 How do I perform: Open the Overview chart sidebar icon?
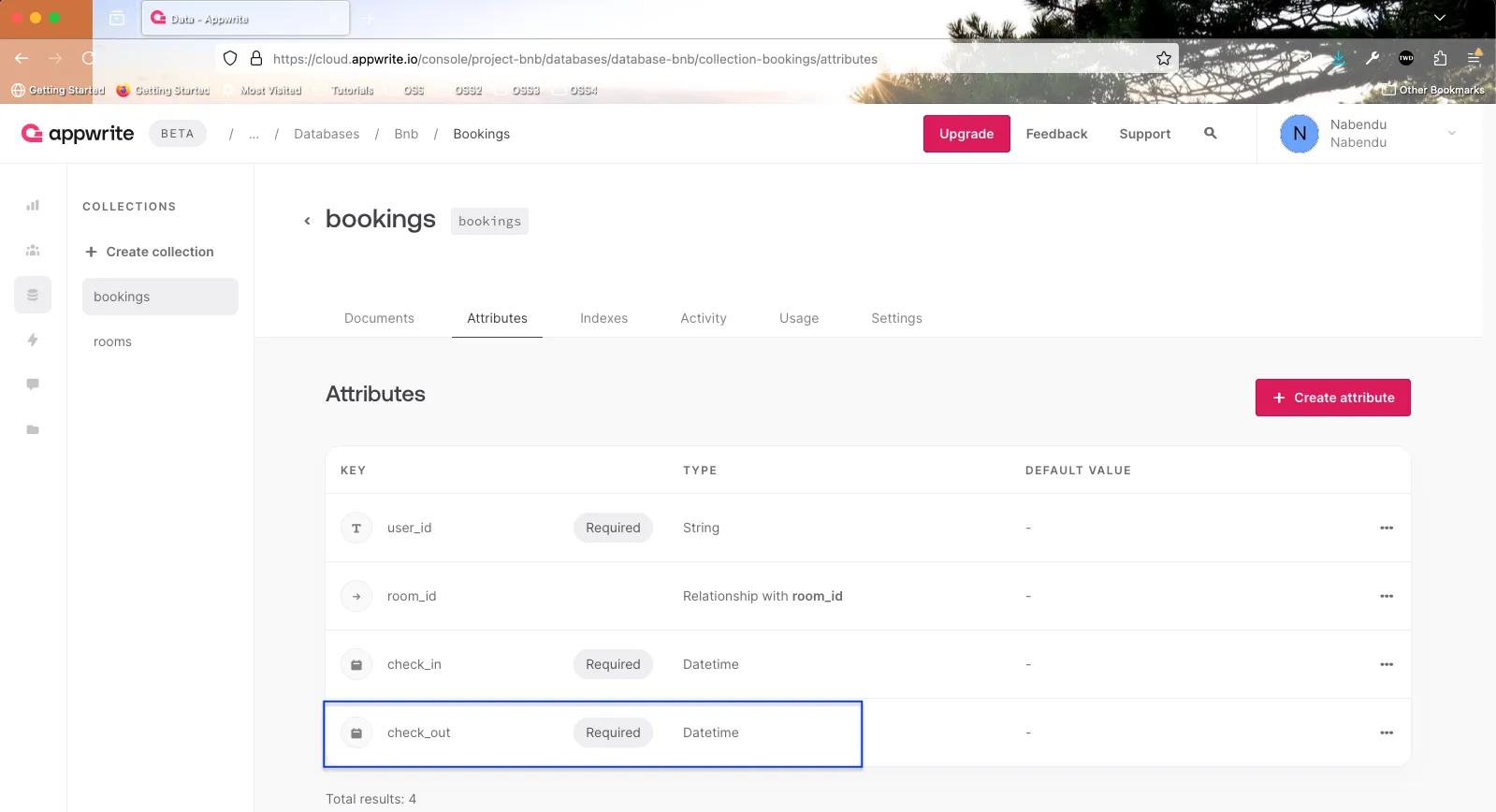[33, 205]
